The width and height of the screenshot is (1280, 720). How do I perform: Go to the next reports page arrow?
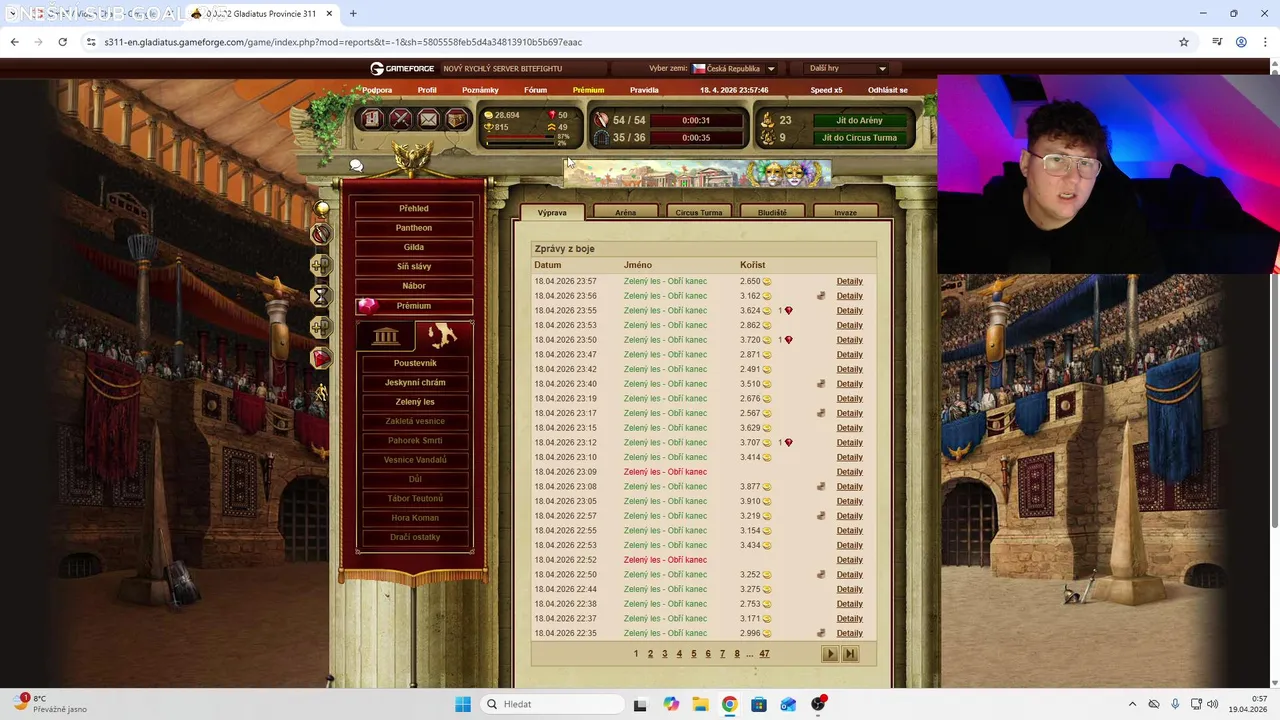(x=830, y=654)
